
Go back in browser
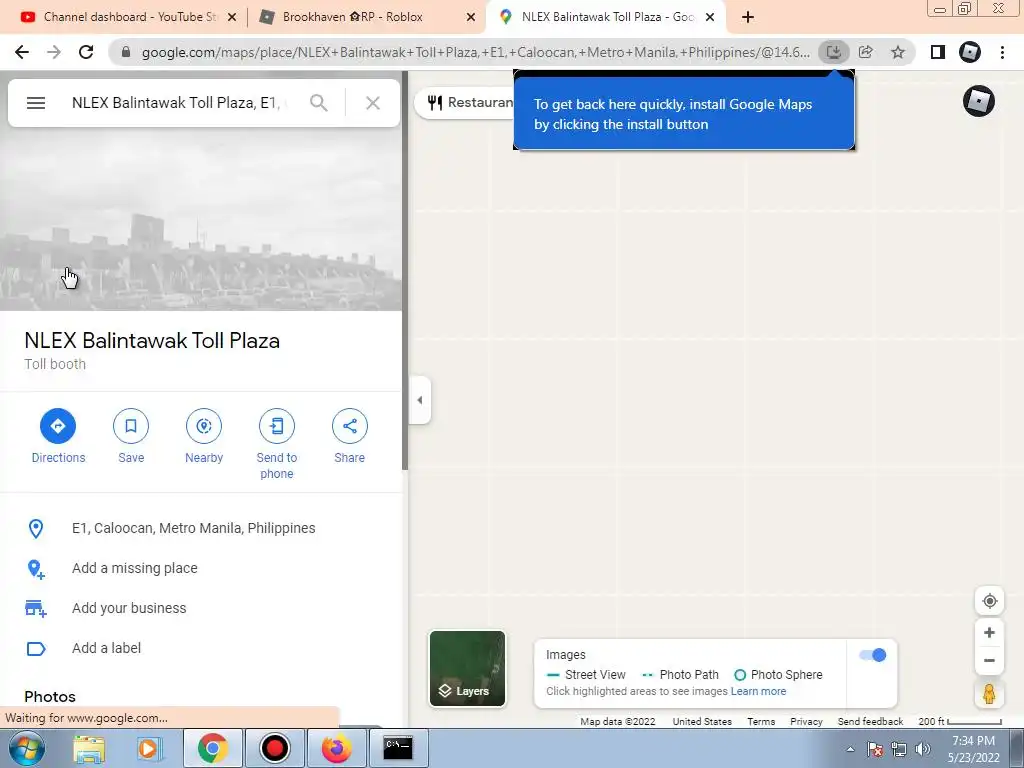22,52
